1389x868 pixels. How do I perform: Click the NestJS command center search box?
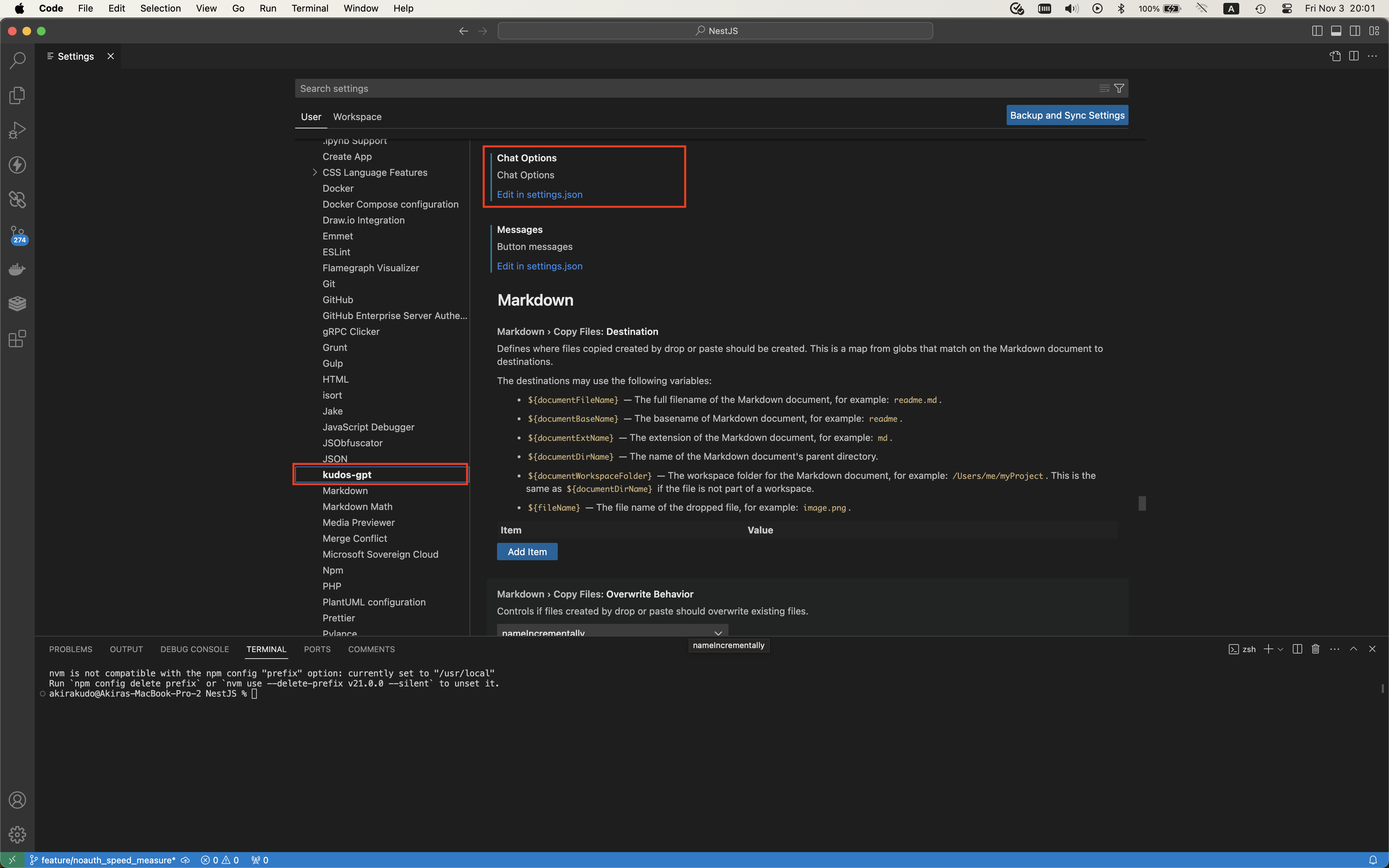[715, 31]
